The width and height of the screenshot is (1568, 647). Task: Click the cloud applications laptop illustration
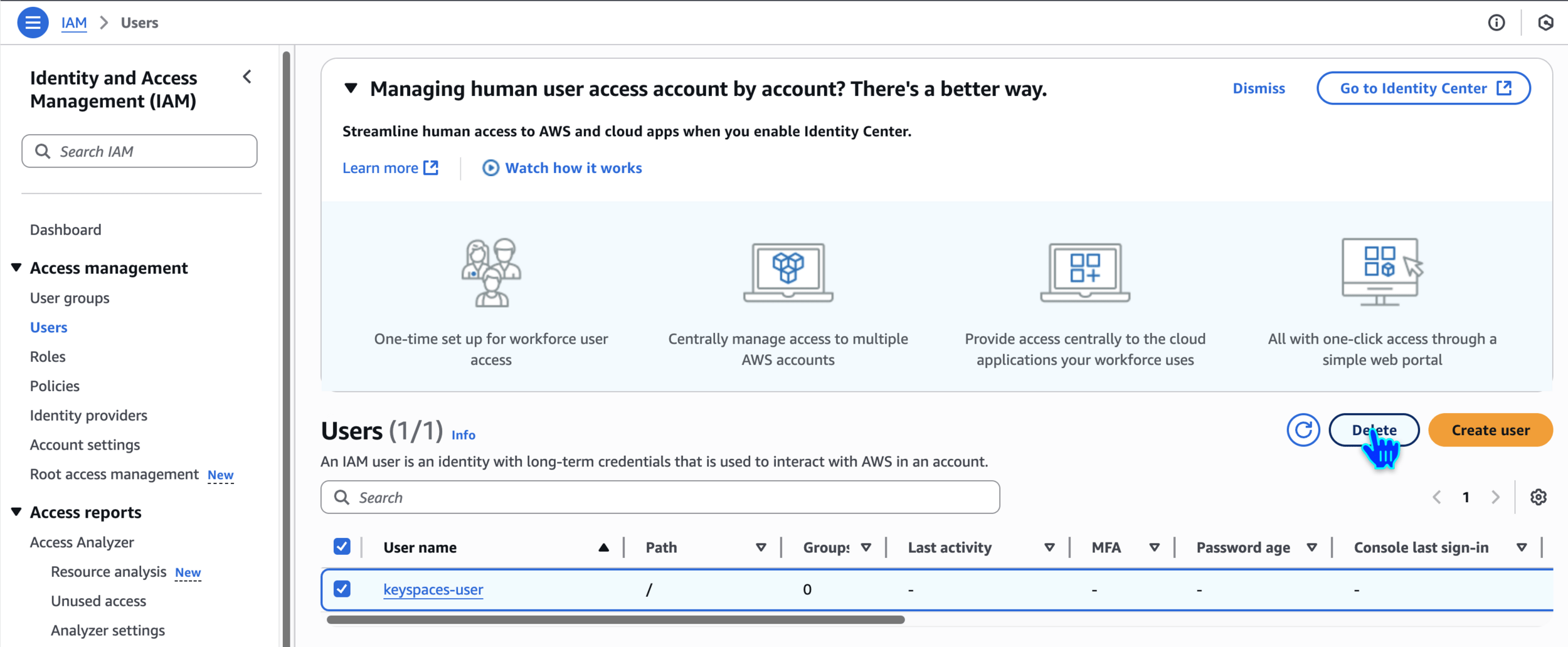click(1085, 272)
